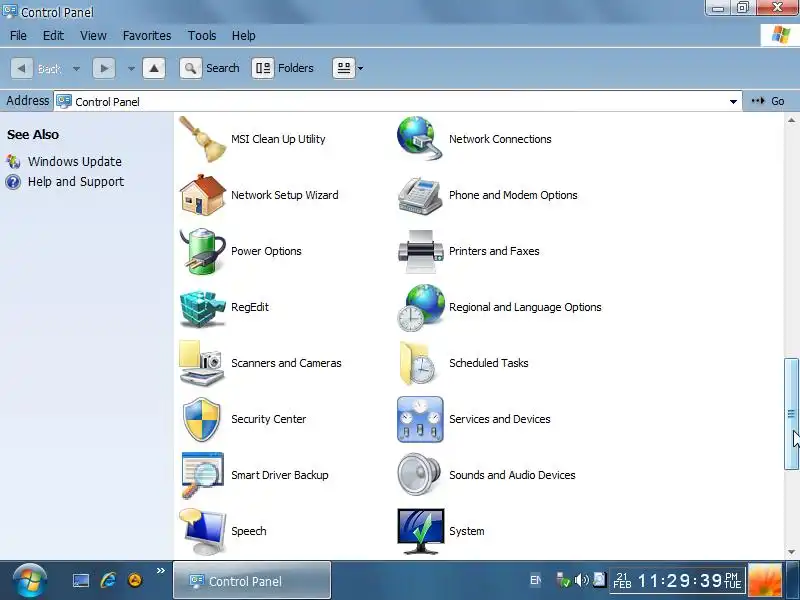Go up one folder level
This screenshot has height=600, width=800.
154,68
